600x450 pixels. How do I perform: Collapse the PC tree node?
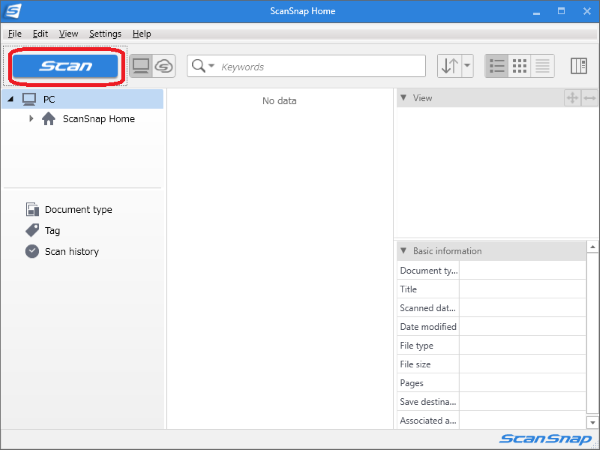click(11, 99)
